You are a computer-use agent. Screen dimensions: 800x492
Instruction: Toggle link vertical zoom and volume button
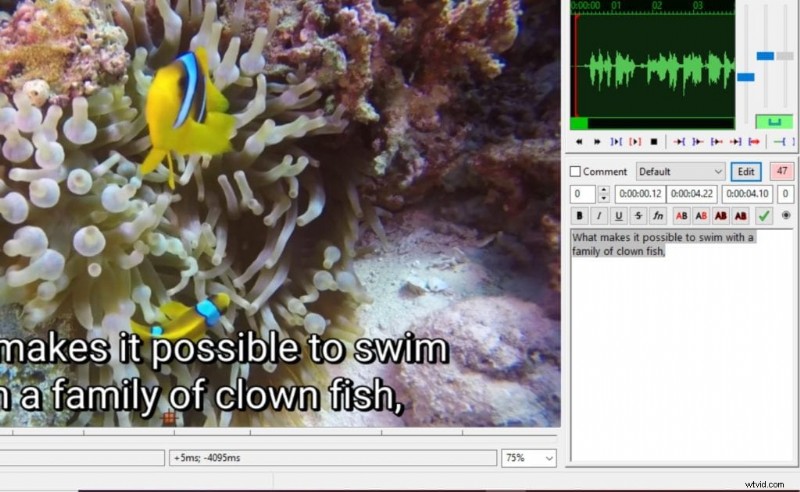click(774, 121)
